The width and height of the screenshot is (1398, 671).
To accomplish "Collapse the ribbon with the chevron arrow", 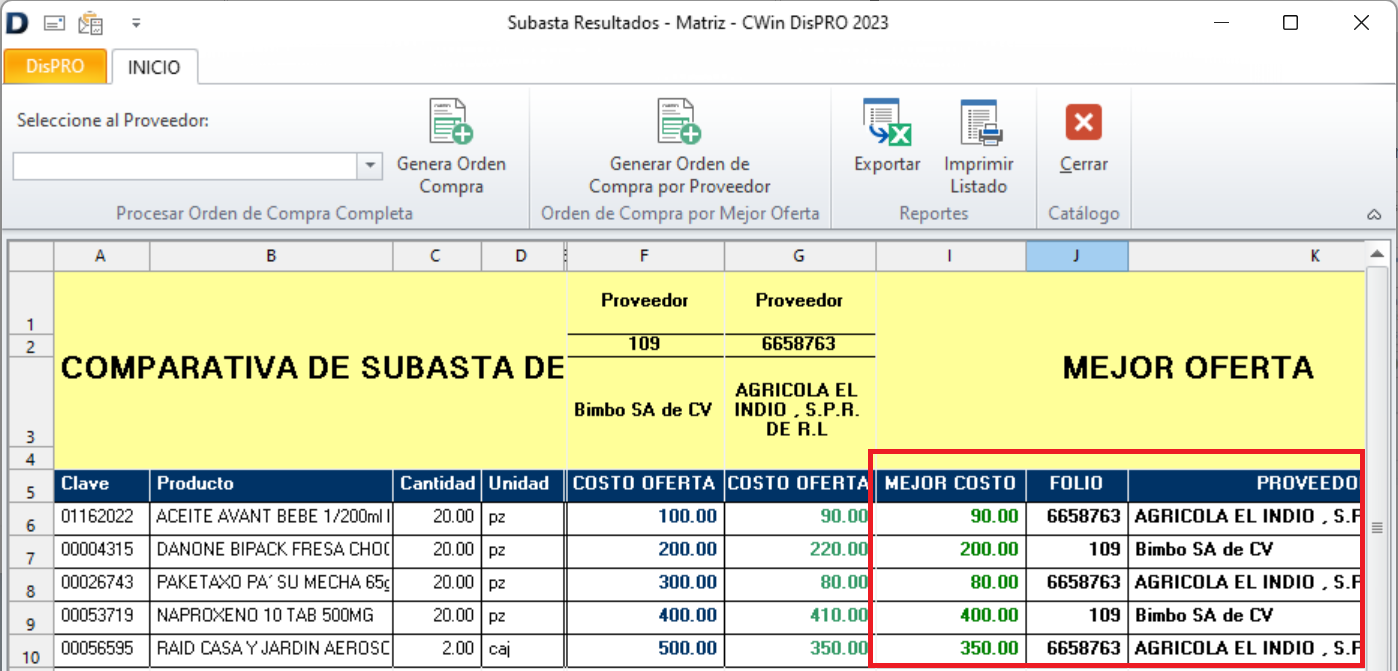I will (1375, 213).
